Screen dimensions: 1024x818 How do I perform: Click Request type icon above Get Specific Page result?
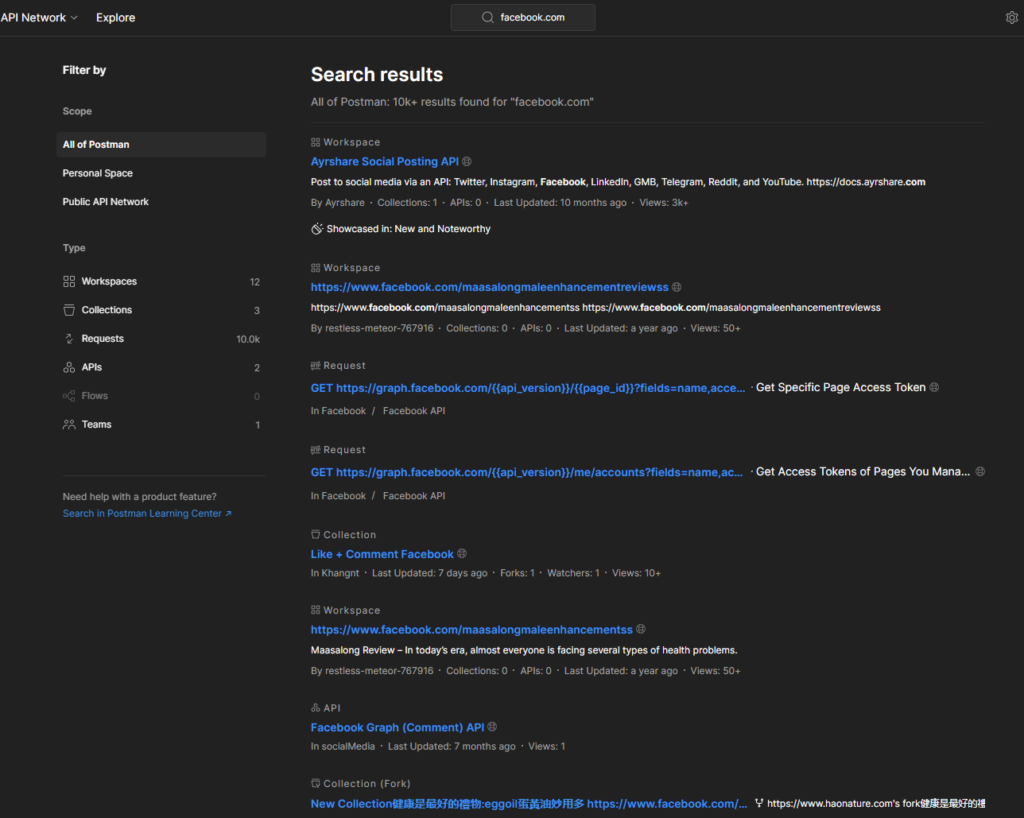point(315,366)
